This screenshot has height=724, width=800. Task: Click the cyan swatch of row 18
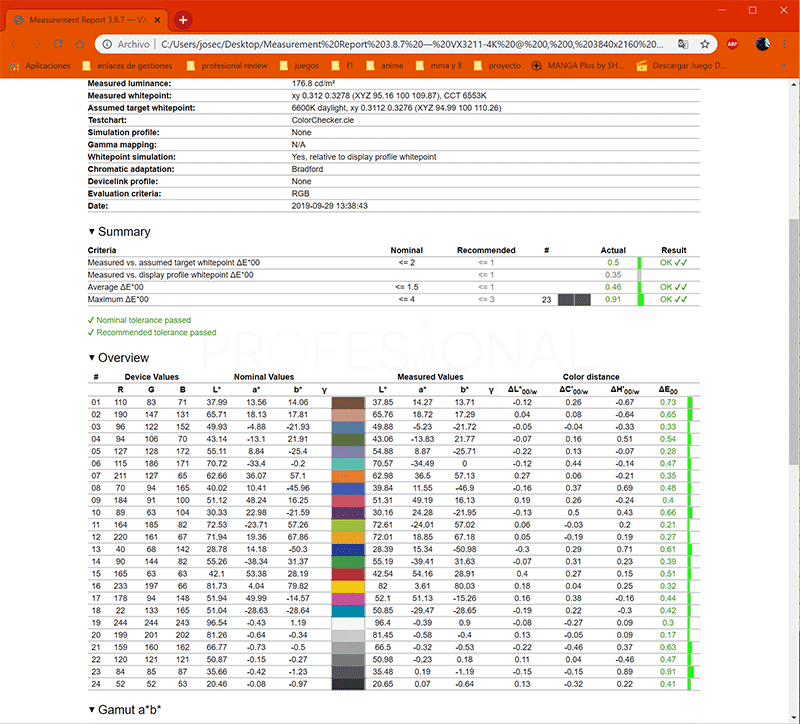[348, 611]
